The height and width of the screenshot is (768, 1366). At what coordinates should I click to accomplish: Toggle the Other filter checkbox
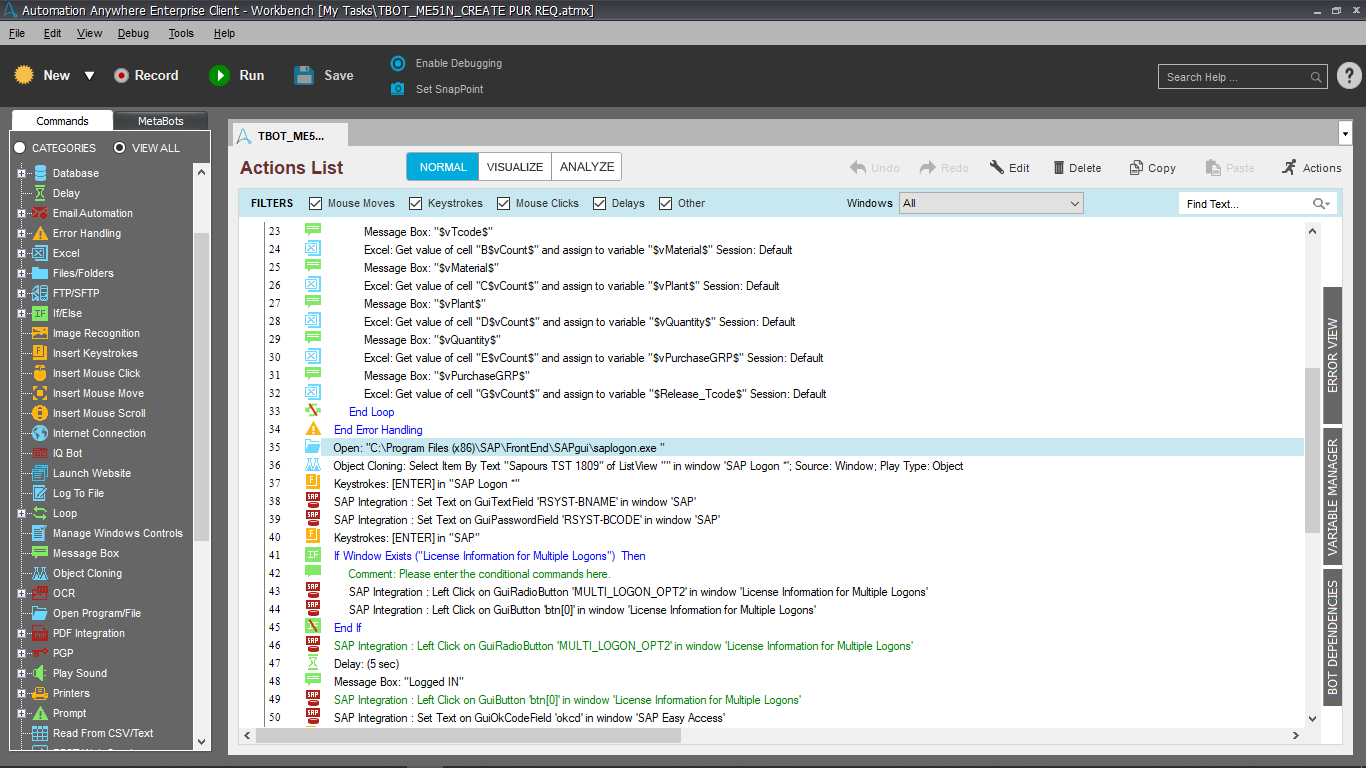(x=666, y=203)
